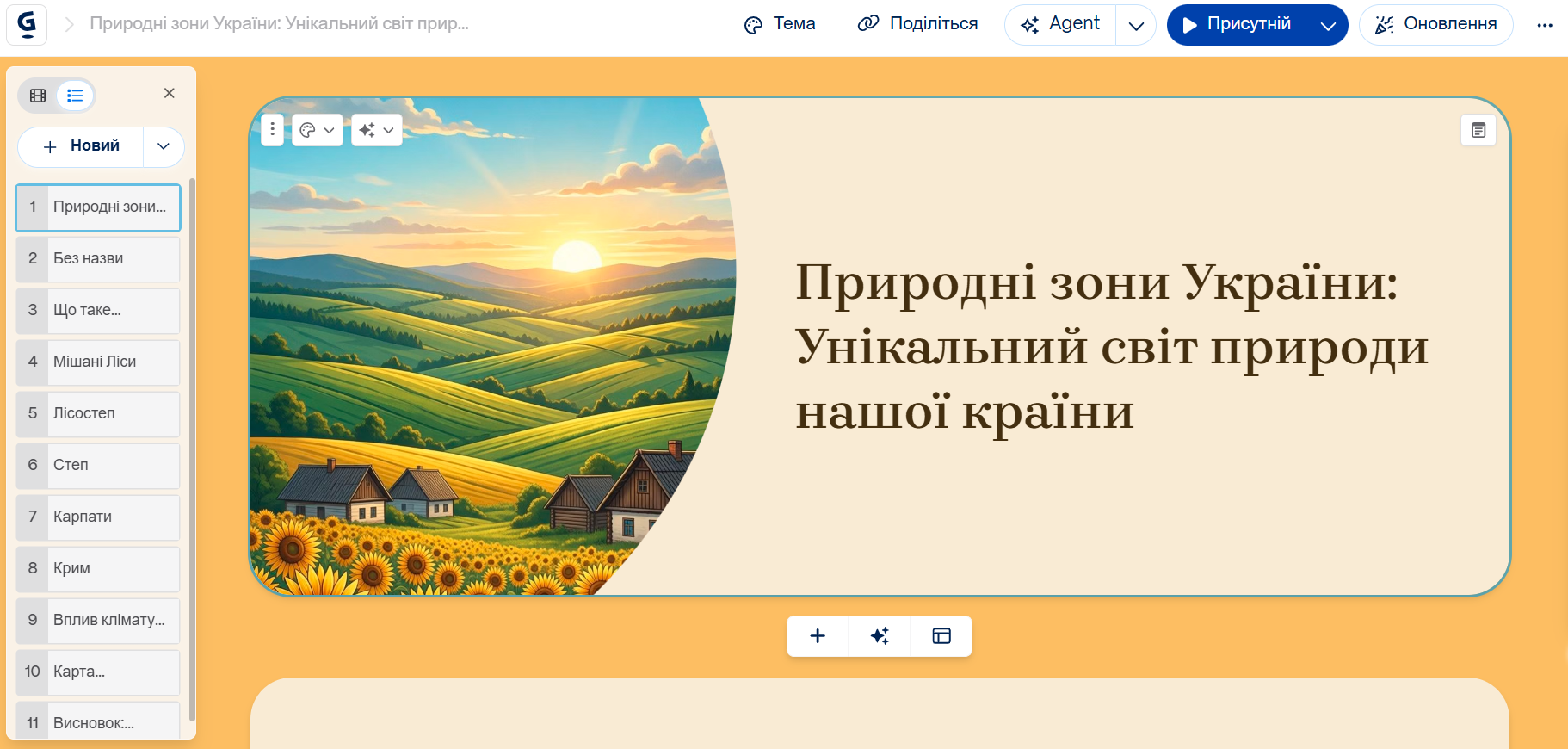Image resolution: width=1568 pixels, height=749 pixels.
Task: Select the Карпати slide in outline
Action: tap(98, 517)
